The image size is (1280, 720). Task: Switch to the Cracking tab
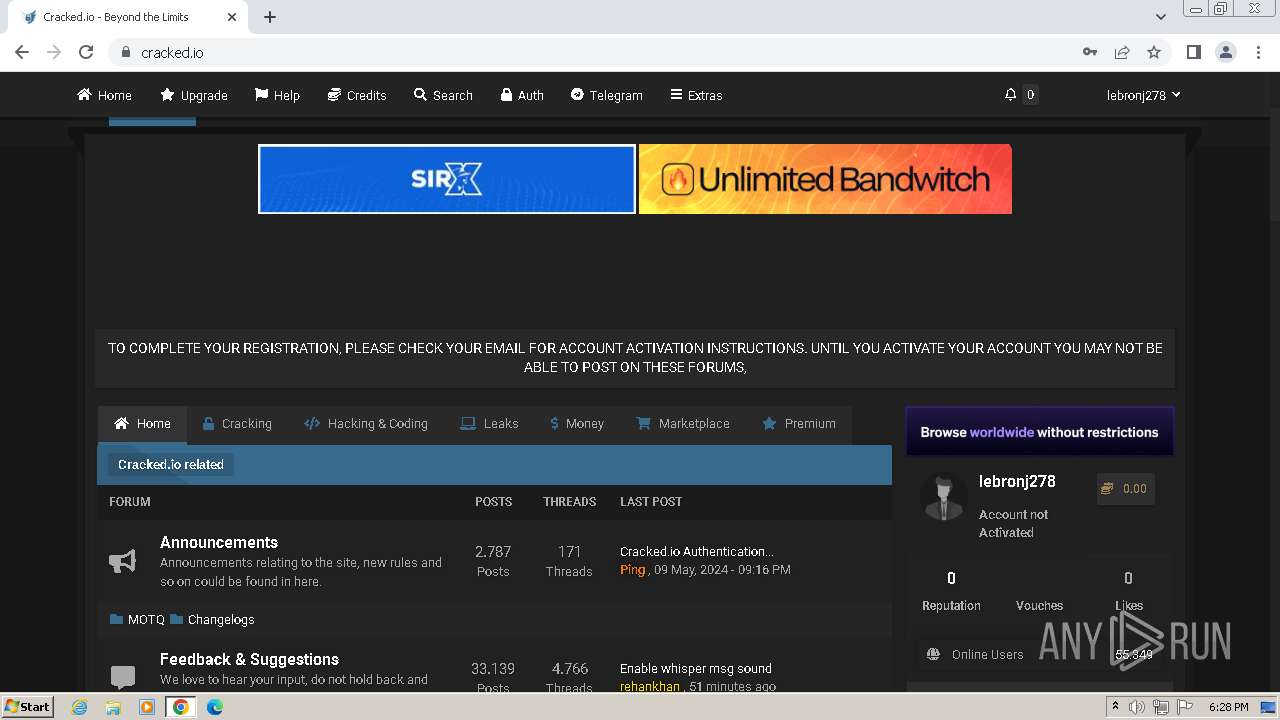click(237, 424)
